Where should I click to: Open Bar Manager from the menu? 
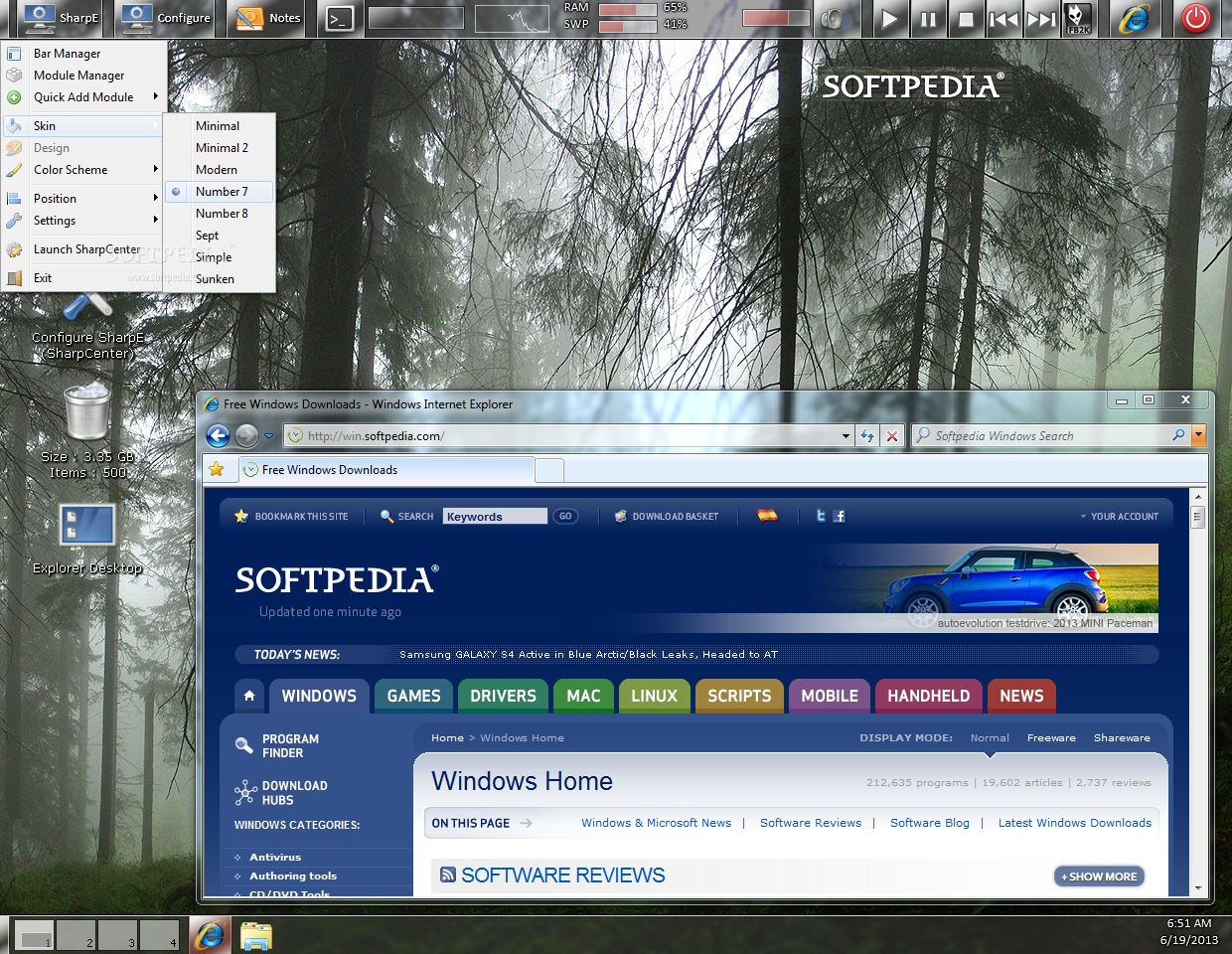(84, 54)
